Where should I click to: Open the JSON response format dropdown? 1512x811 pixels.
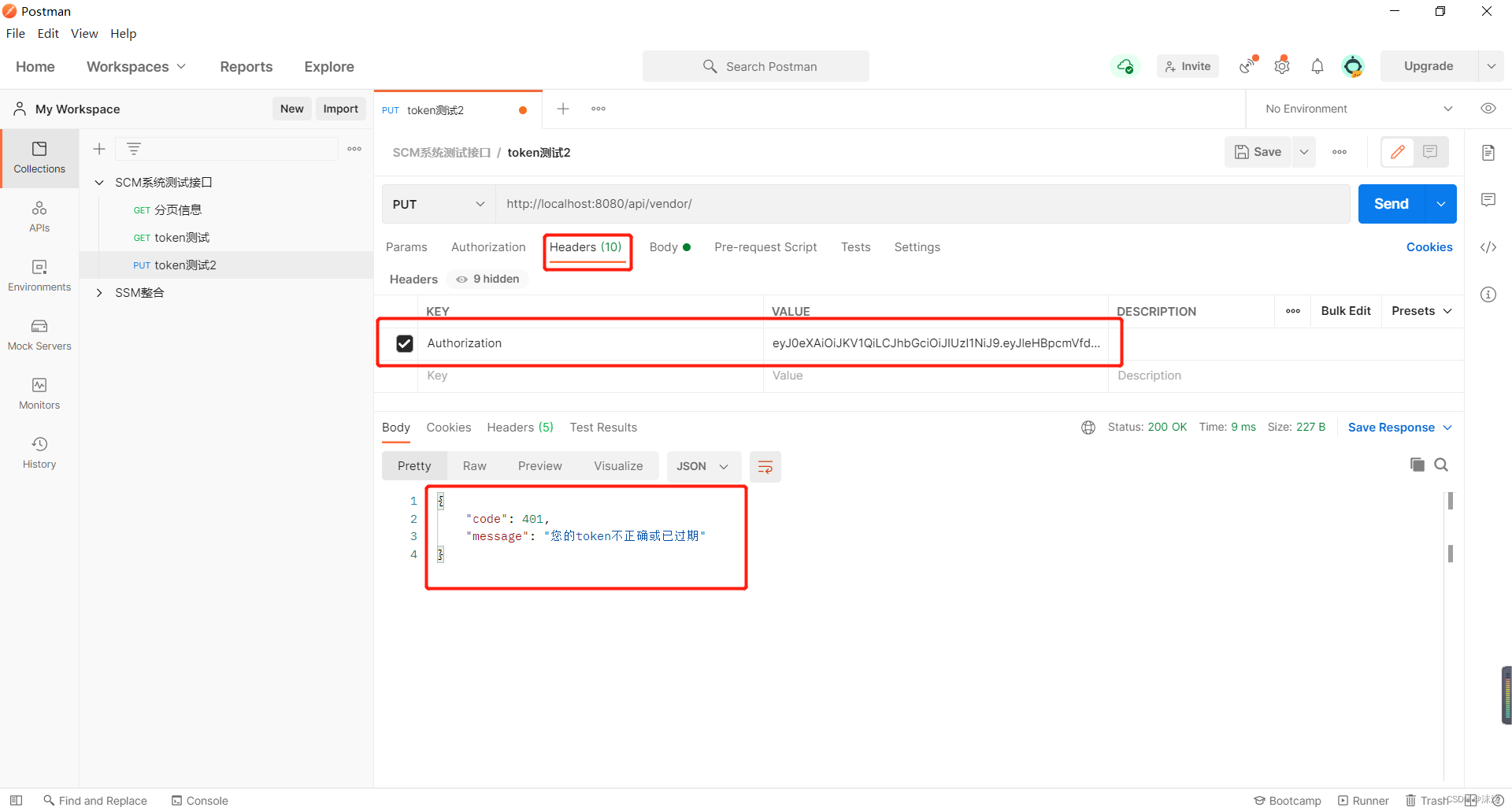(x=702, y=466)
